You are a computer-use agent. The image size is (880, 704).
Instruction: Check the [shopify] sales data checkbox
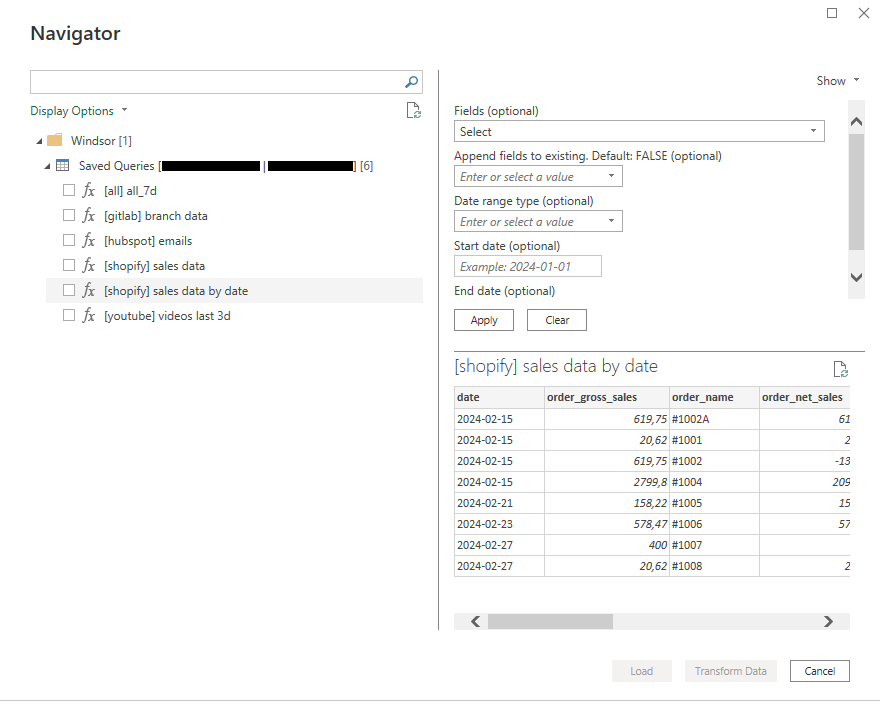[x=69, y=264]
